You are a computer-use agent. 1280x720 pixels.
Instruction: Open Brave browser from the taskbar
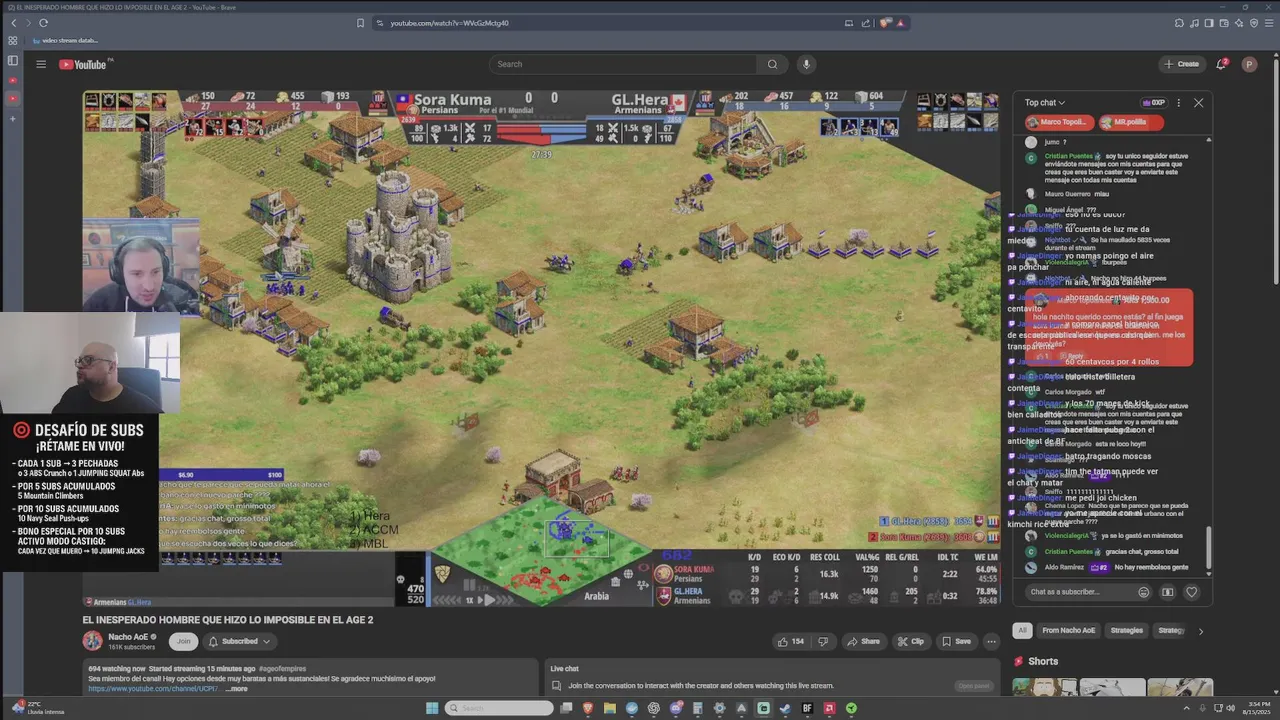pyautogui.click(x=588, y=708)
